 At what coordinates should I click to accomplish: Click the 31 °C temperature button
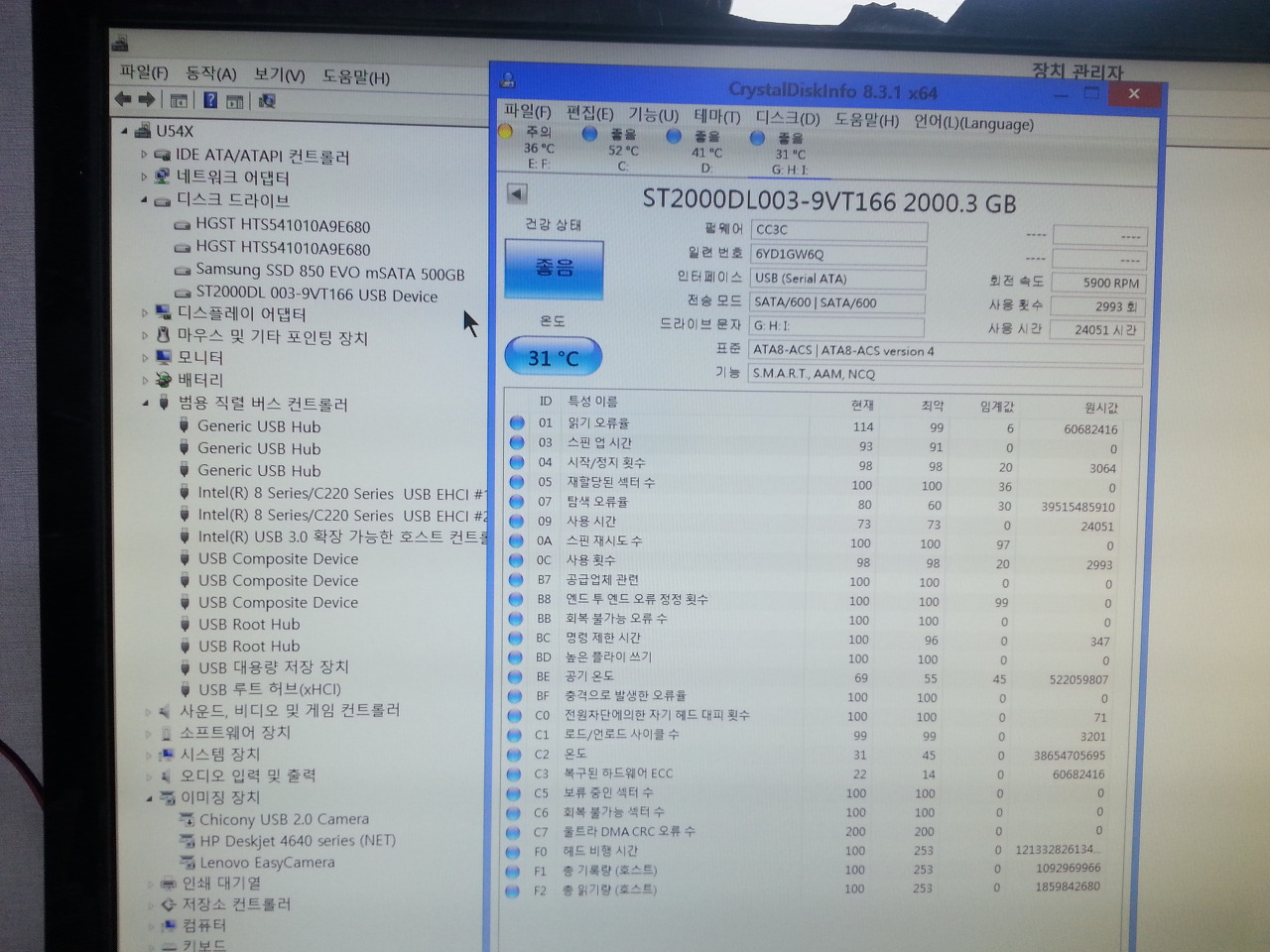click(553, 358)
